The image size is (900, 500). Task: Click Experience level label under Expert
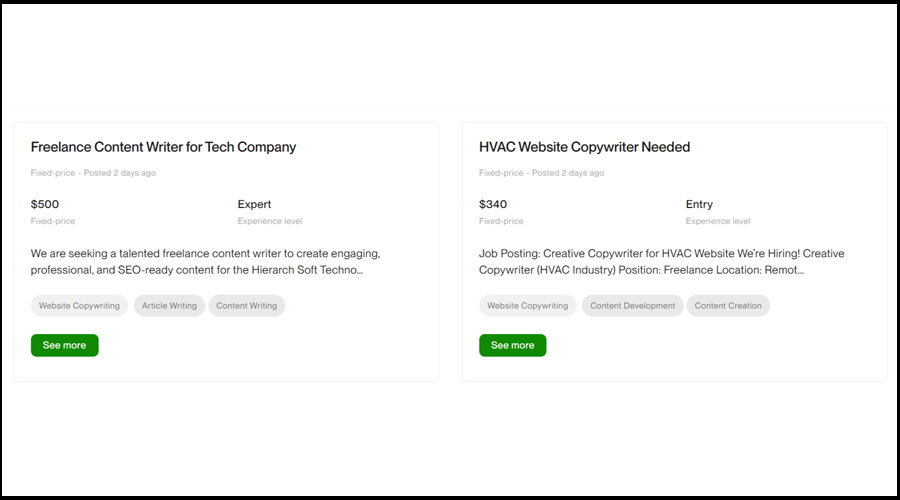(269, 221)
